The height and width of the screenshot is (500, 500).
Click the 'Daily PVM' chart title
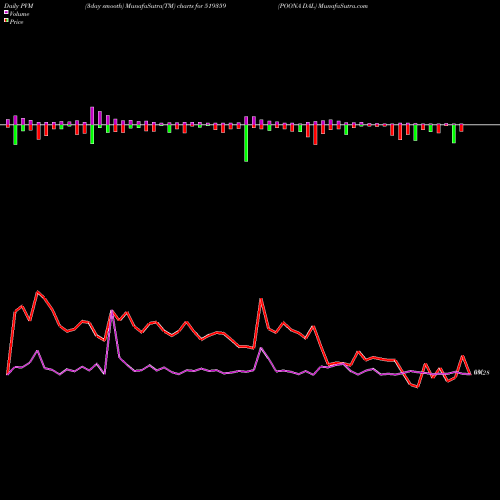coord(19,6)
